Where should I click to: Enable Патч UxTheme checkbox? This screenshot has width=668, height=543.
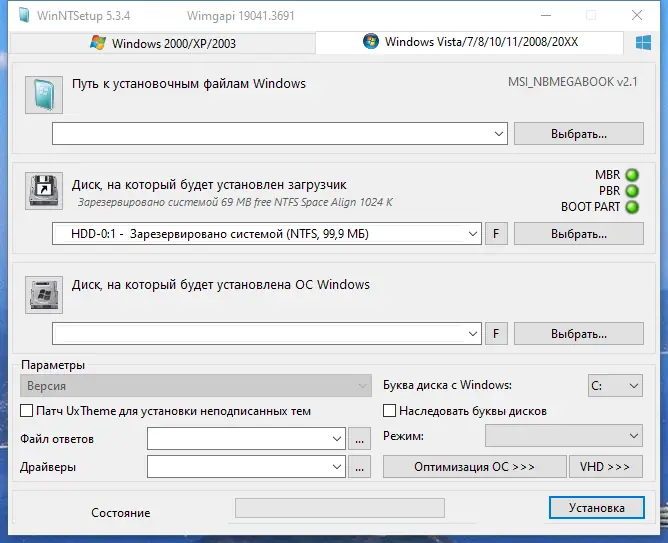26,411
